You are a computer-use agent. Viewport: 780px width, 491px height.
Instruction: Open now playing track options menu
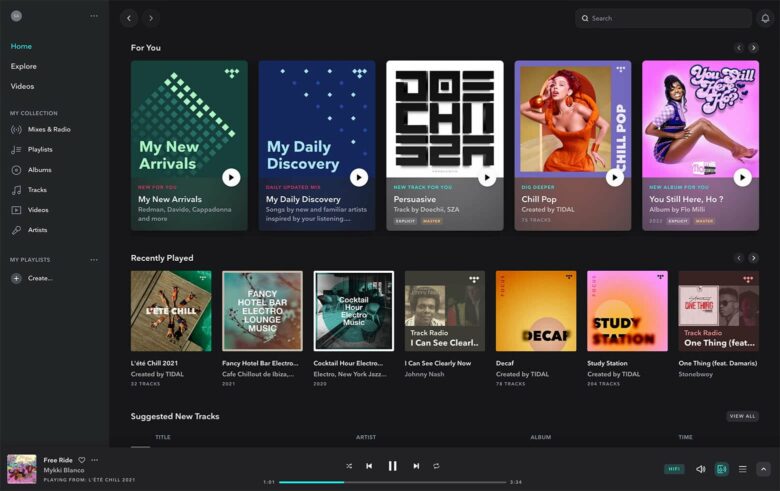click(95, 460)
